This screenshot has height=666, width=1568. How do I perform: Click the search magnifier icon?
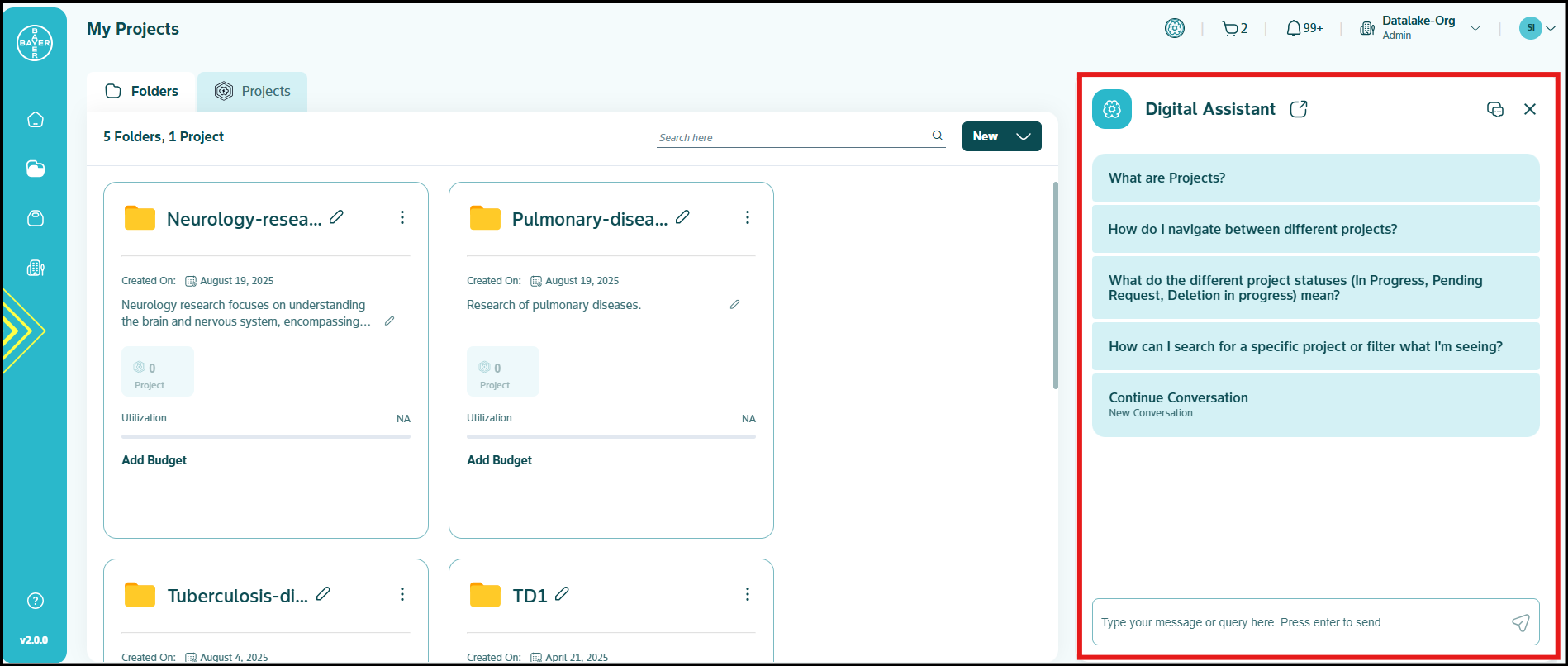[x=938, y=136]
